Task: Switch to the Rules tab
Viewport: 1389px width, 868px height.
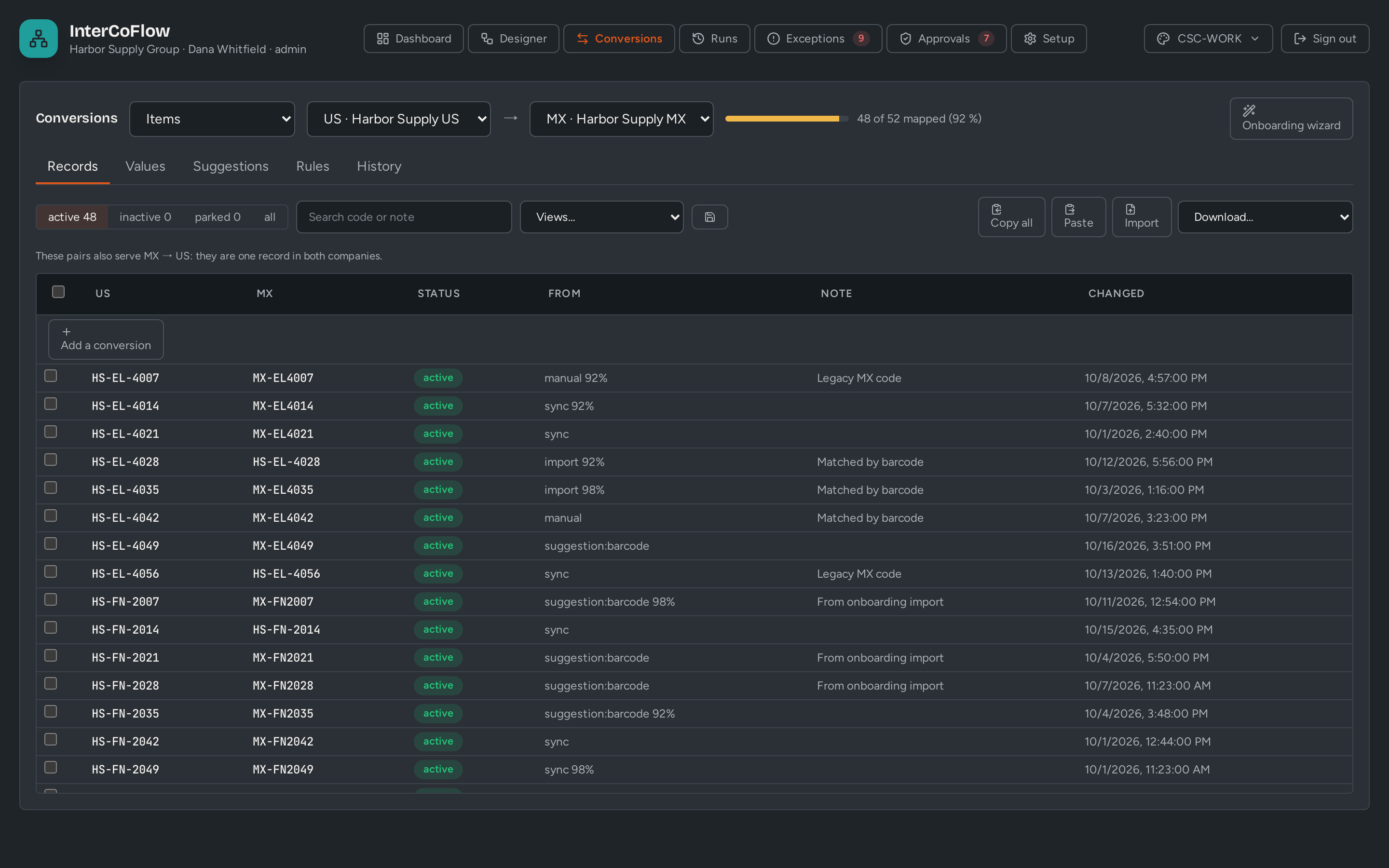Action: 313,166
